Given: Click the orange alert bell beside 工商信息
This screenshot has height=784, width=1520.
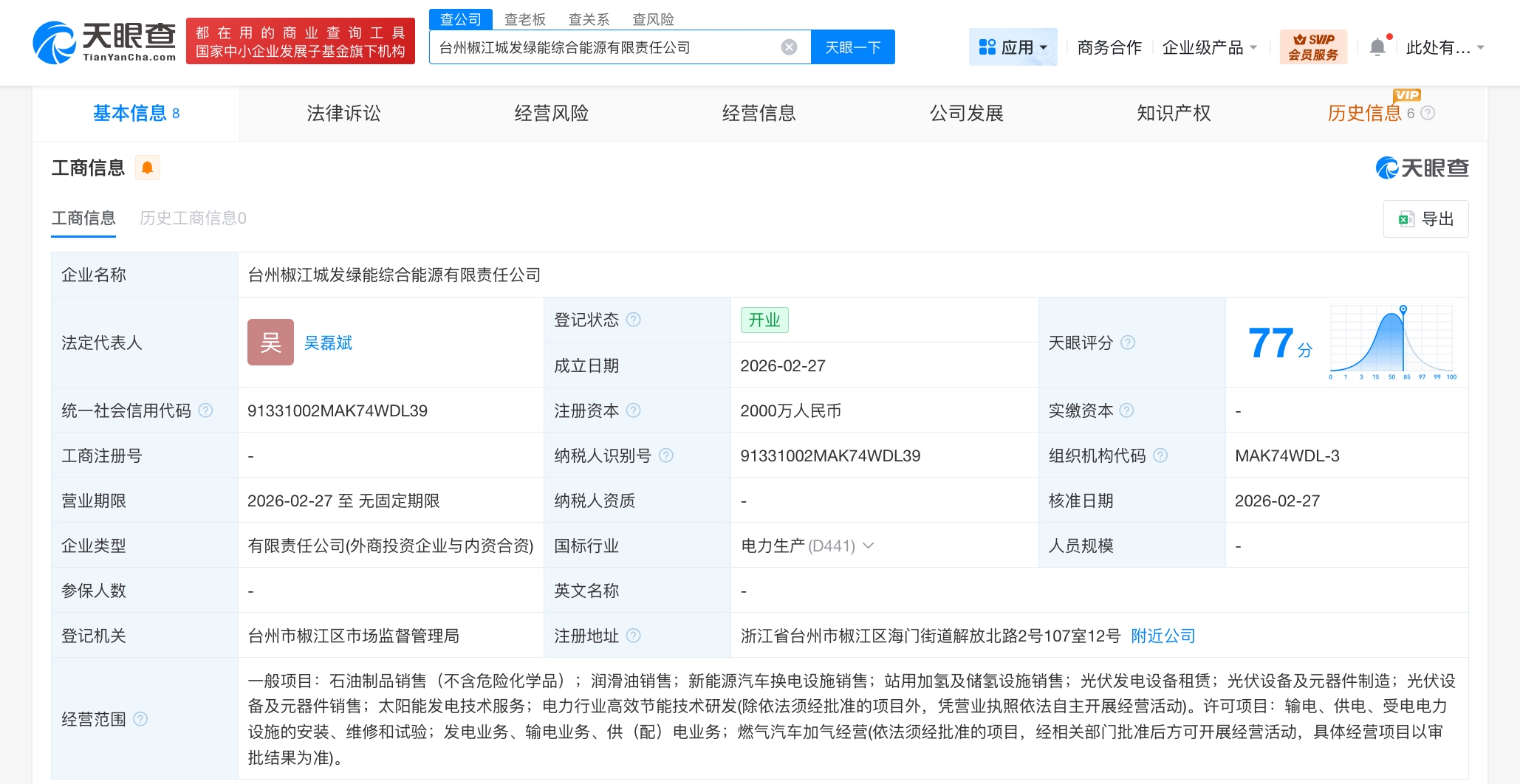Looking at the screenshot, I should click(x=147, y=168).
